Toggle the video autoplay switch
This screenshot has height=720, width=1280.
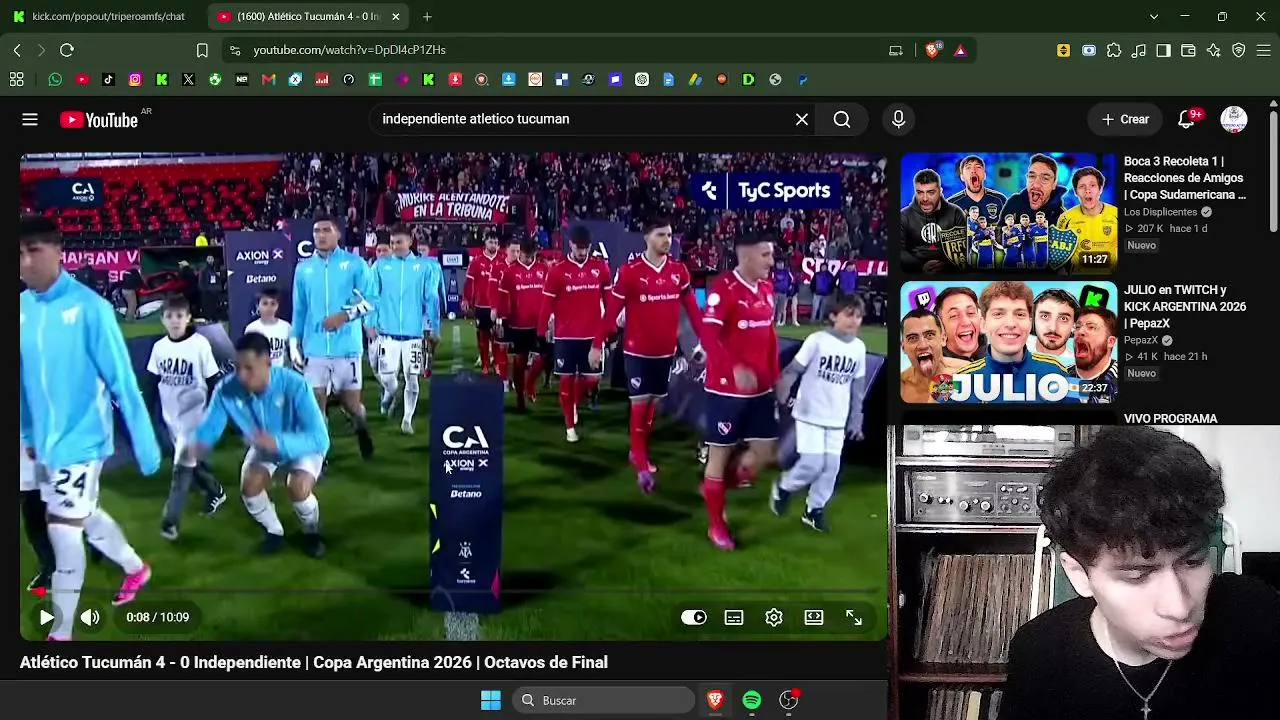tap(694, 617)
